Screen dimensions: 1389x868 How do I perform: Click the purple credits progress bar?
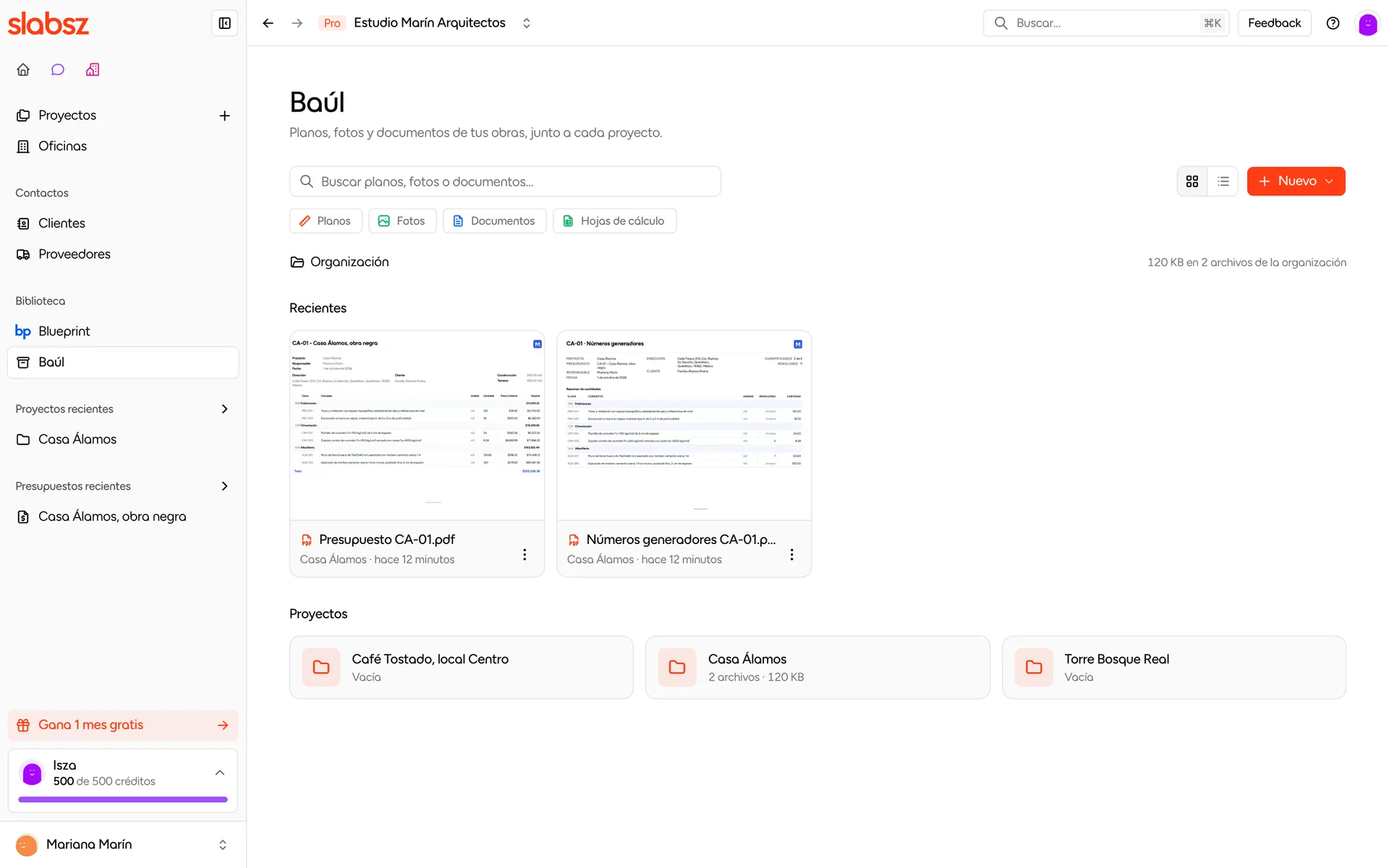point(123,799)
